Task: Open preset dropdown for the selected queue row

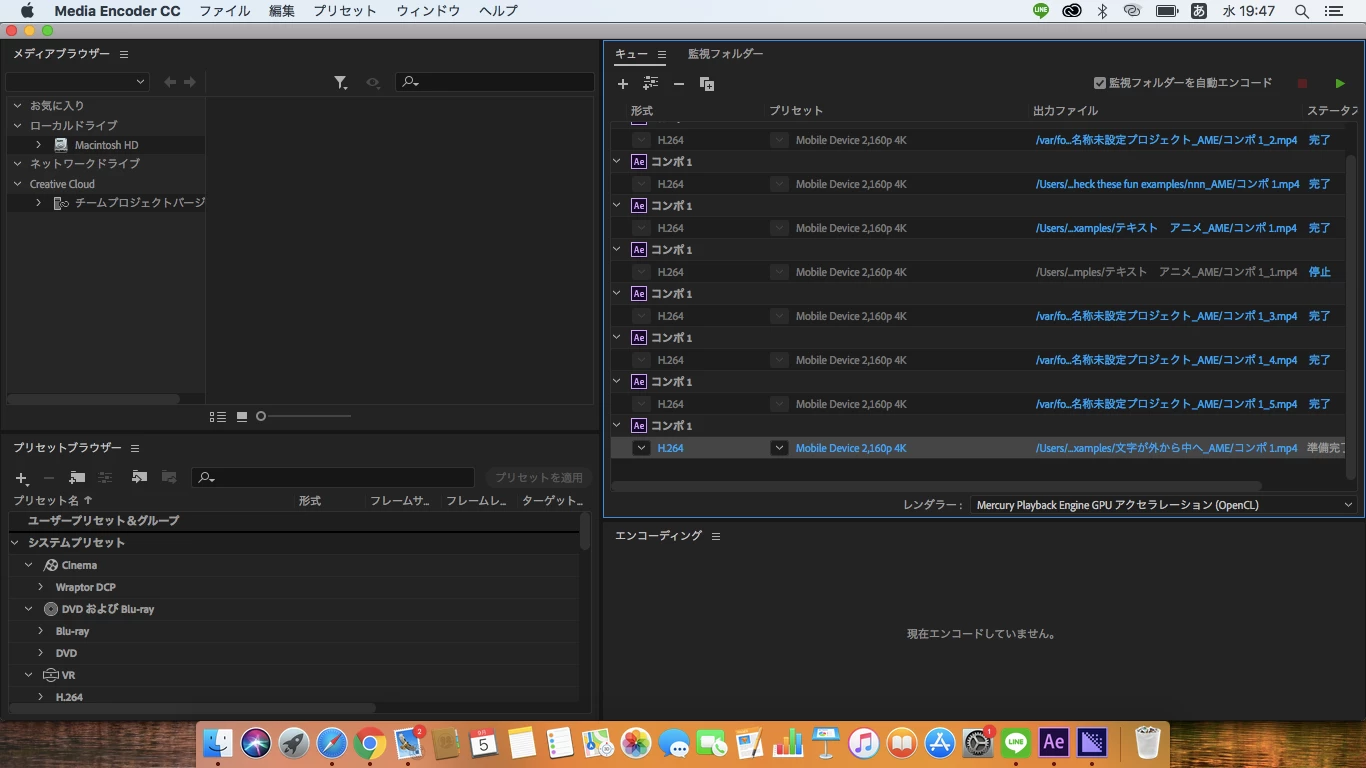Action: tap(779, 448)
